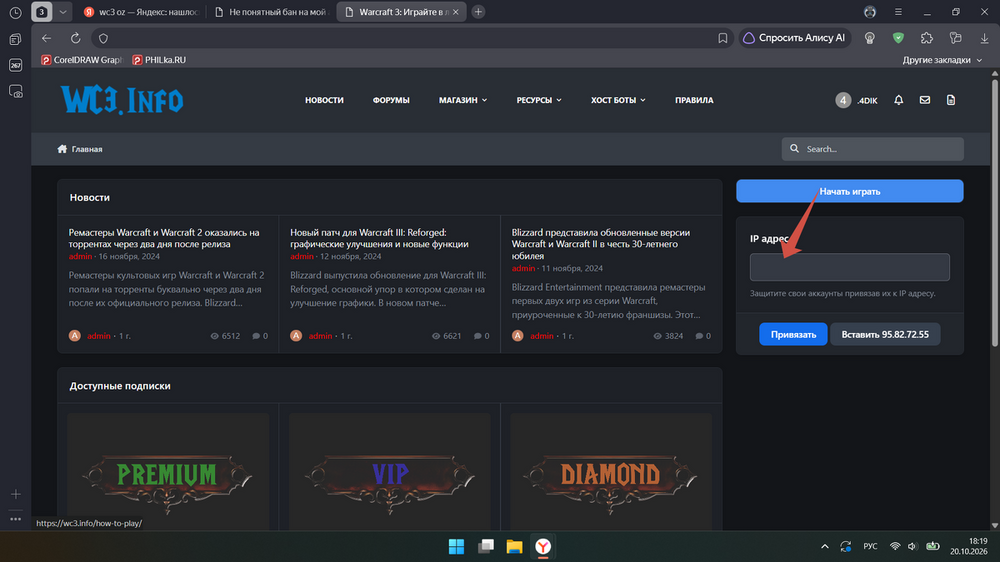Image resolution: width=1000 pixels, height=562 pixels.
Task: Open the green shield extension
Action: coord(898,38)
